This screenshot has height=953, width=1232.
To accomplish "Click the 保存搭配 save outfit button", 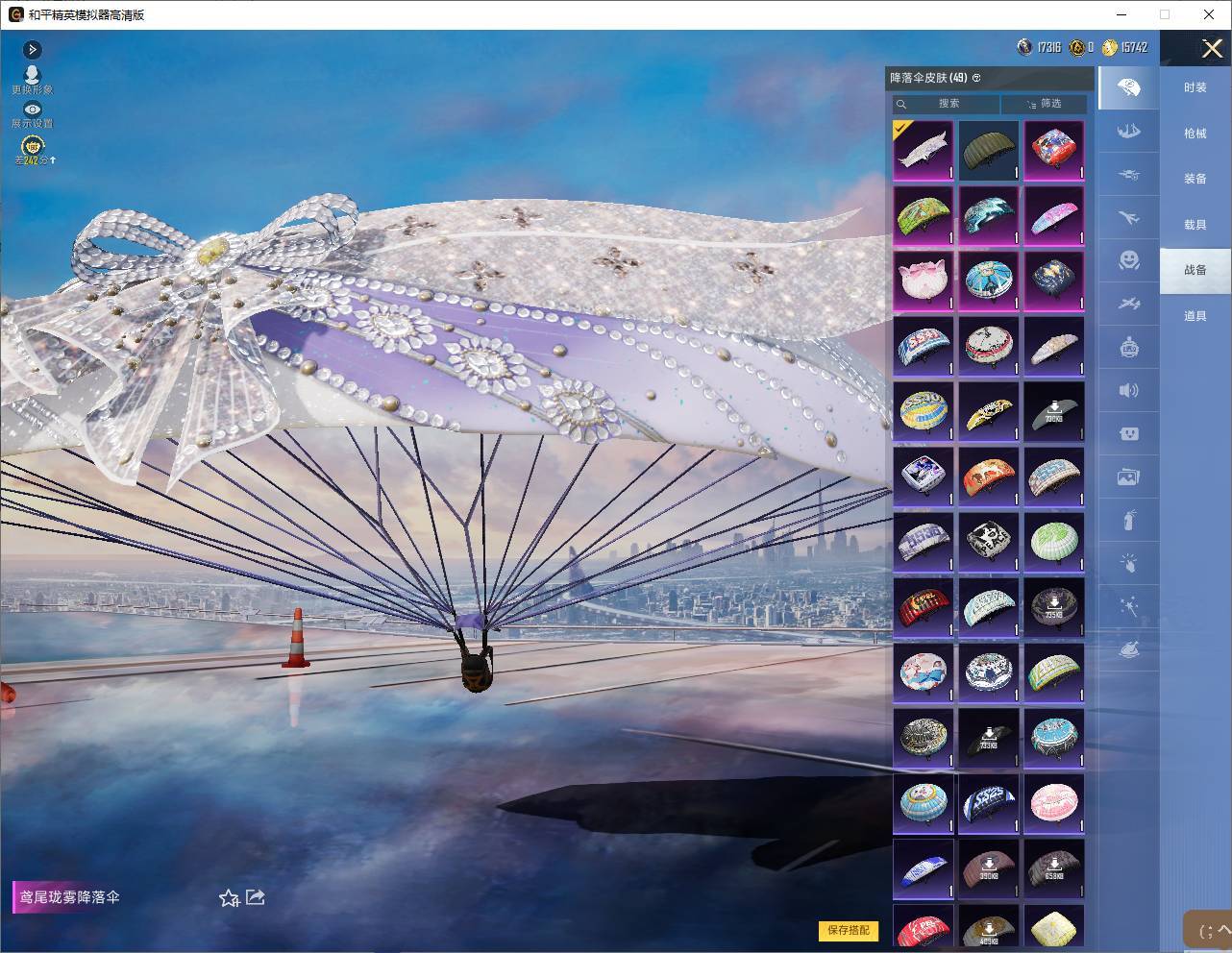I will tap(849, 930).
